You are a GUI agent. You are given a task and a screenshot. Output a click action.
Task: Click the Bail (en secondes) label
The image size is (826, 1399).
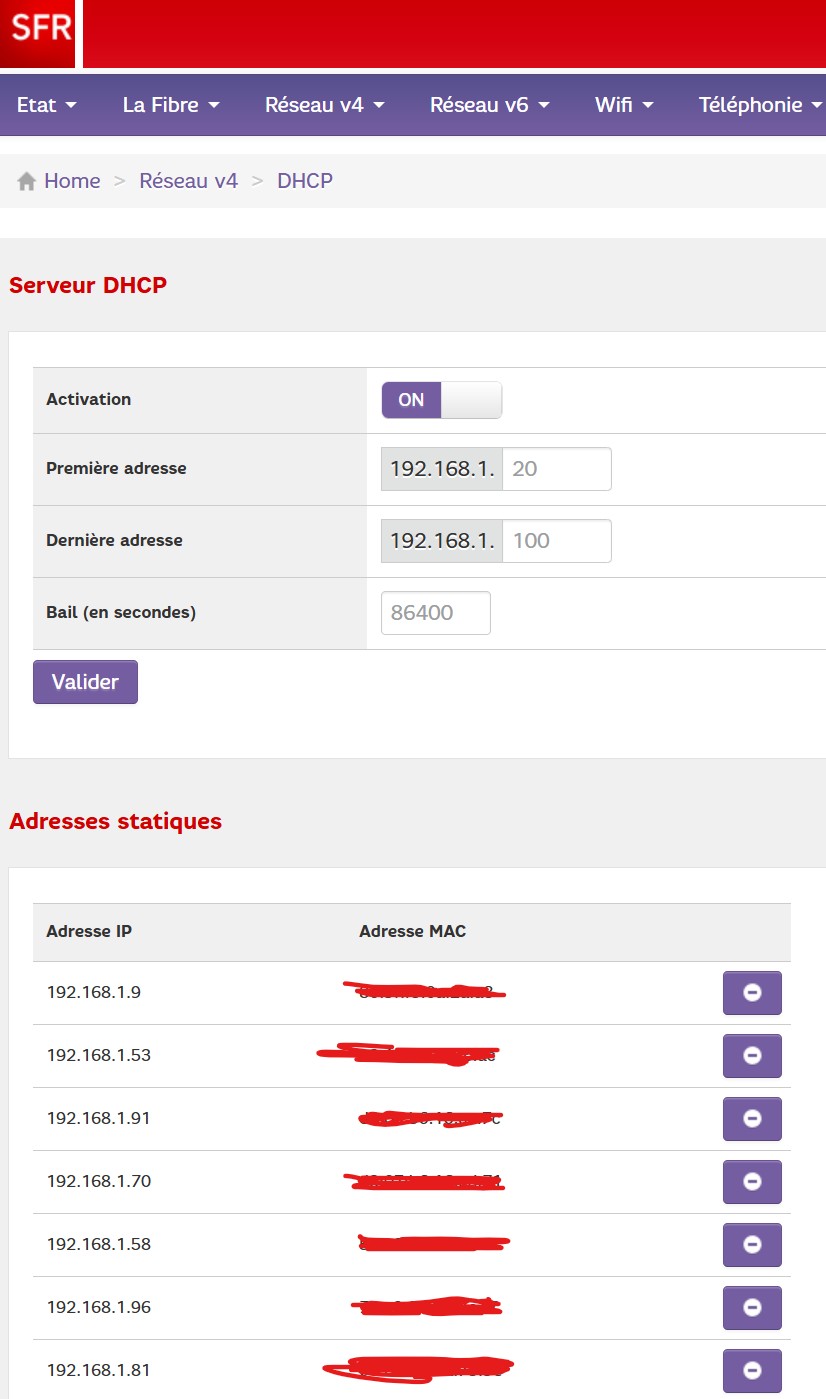tap(121, 613)
